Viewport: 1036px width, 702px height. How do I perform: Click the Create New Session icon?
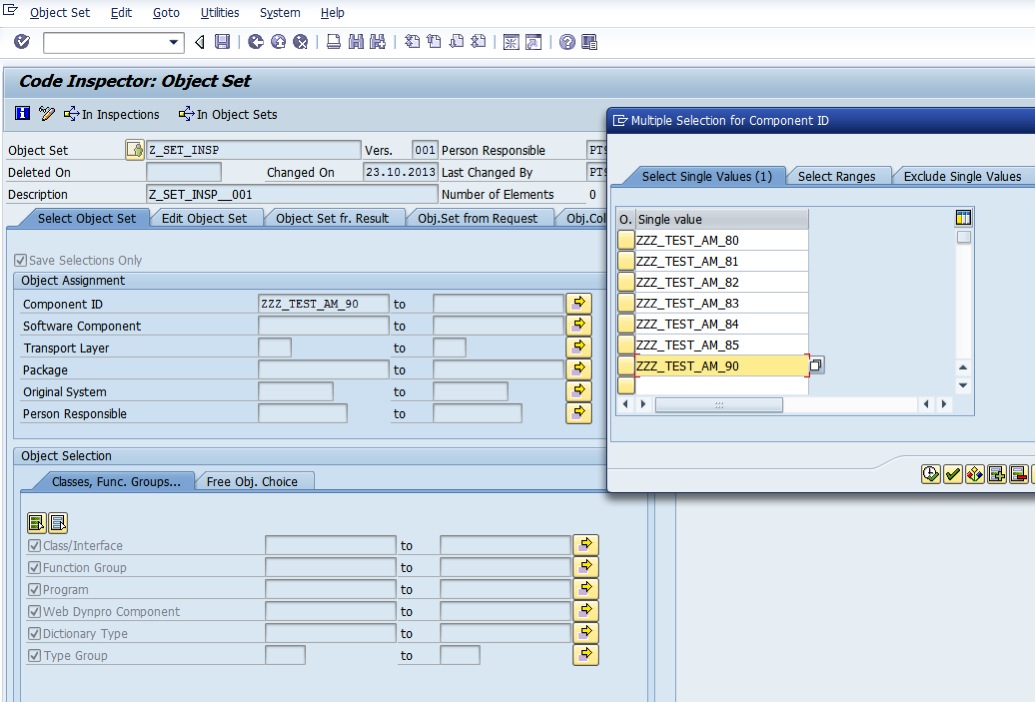tap(511, 42)
